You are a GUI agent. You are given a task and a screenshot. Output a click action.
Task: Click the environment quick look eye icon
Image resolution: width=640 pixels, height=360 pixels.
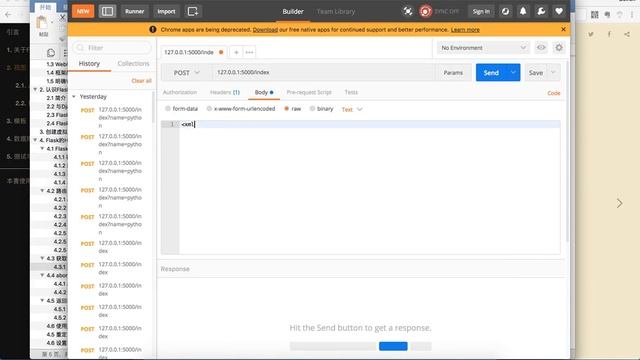(541, 48)
